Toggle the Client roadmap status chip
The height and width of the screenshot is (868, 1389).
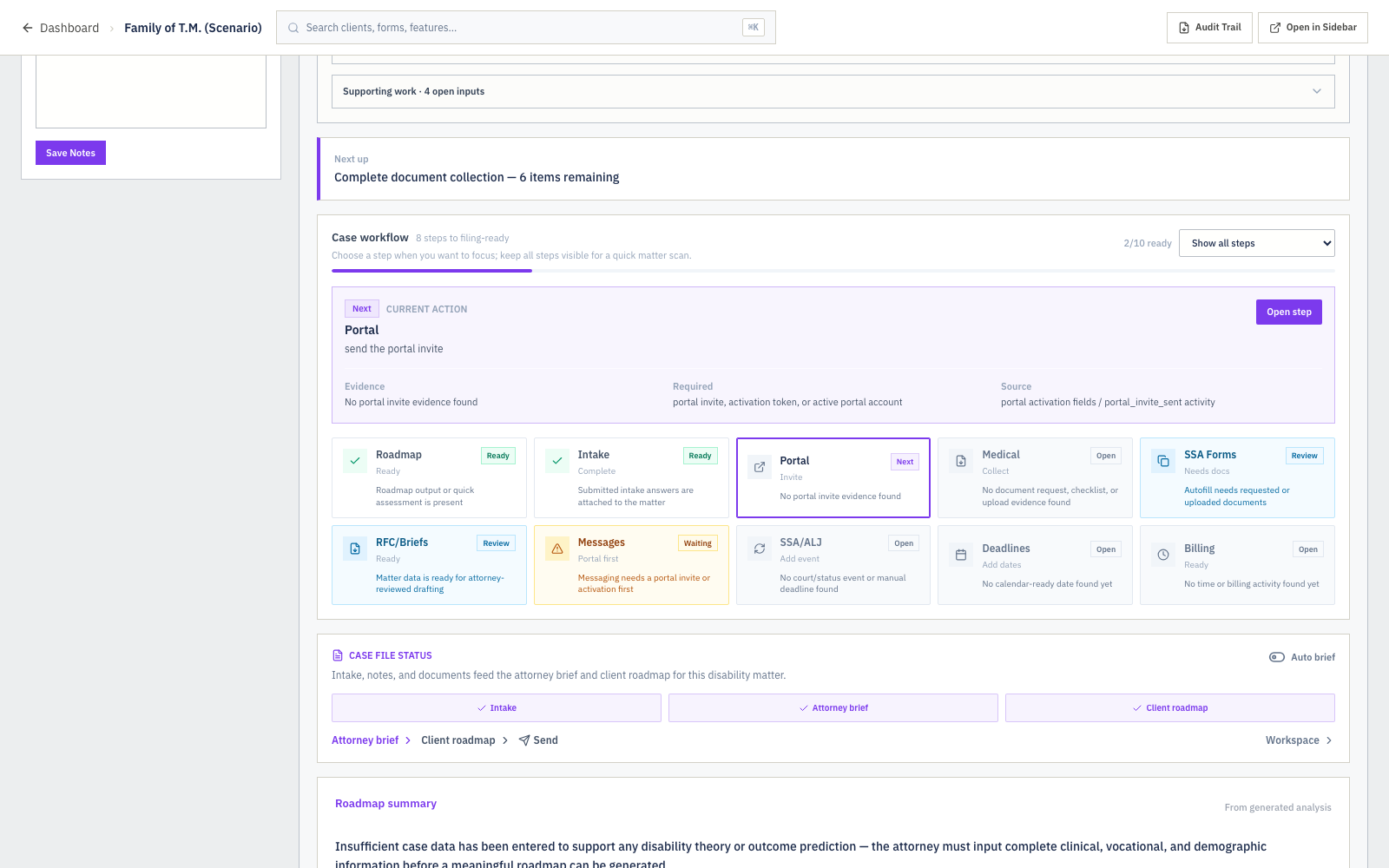tap(1170, 708)
